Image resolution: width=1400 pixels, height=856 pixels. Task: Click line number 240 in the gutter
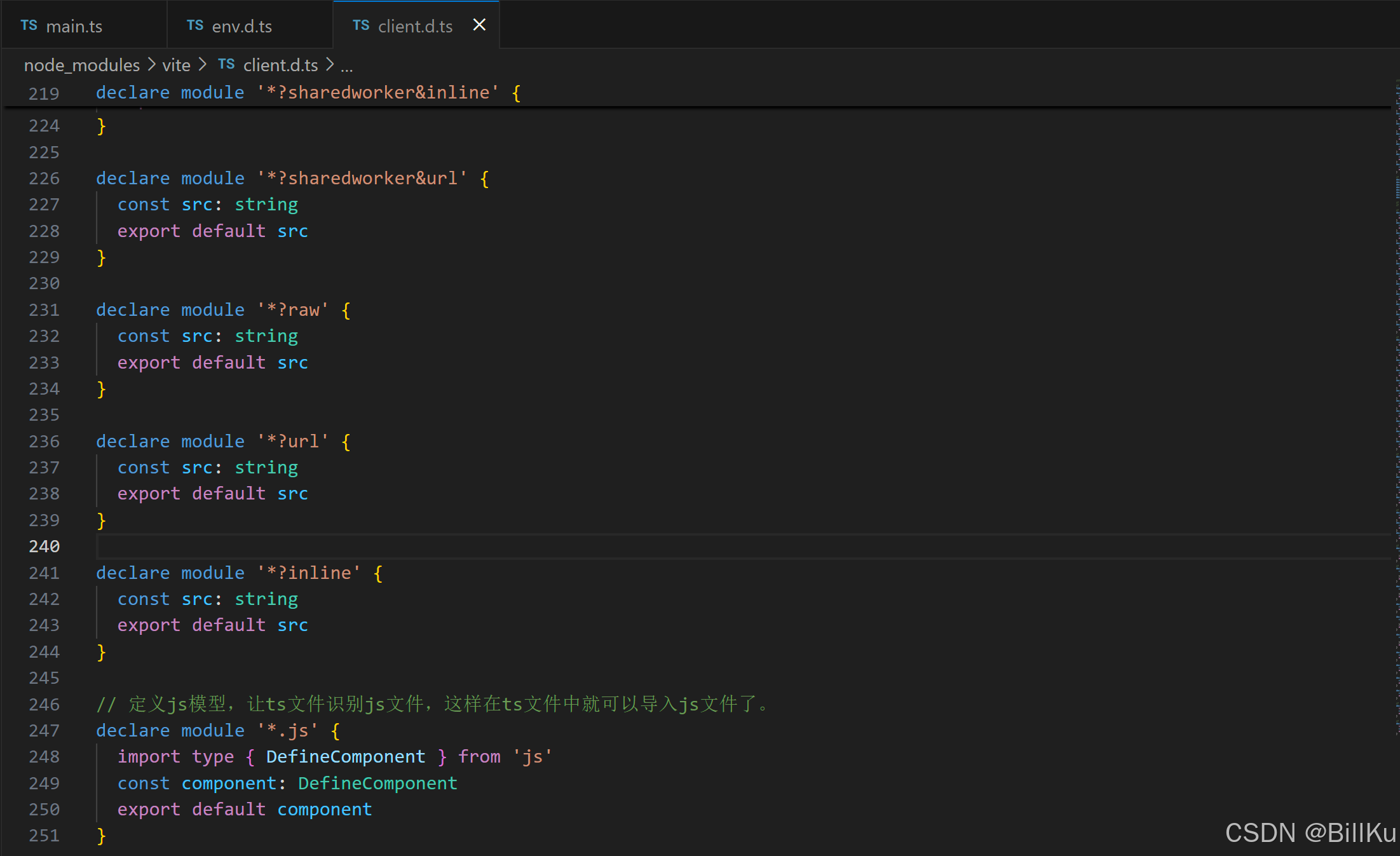point(44,546)
